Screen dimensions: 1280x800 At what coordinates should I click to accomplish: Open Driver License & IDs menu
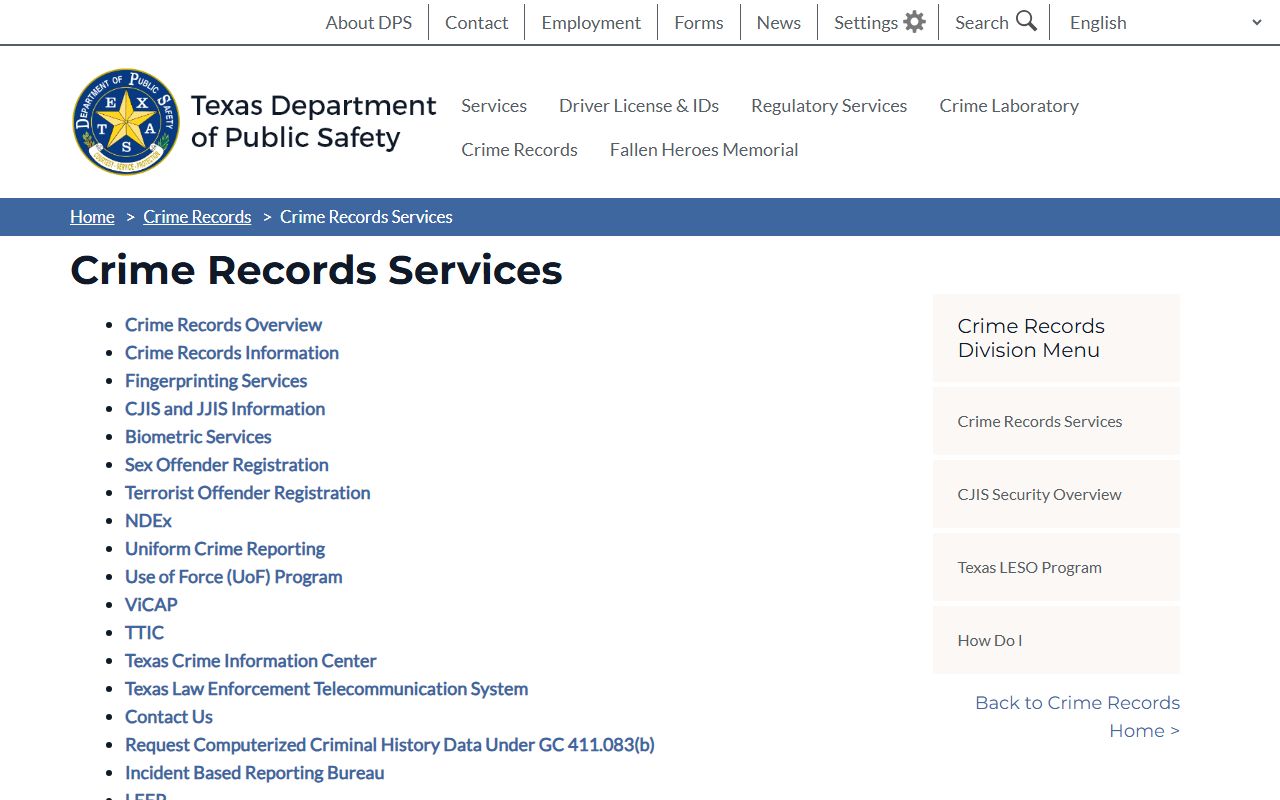[639, 105]
